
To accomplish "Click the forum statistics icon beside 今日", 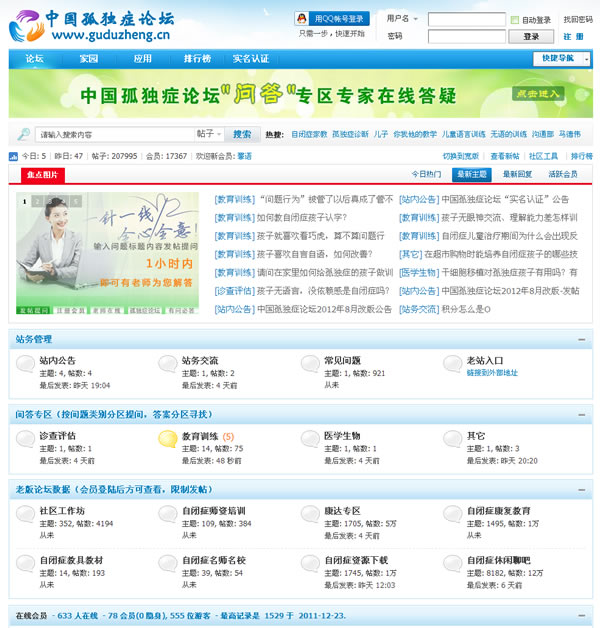I will click(x=12, y=156).
